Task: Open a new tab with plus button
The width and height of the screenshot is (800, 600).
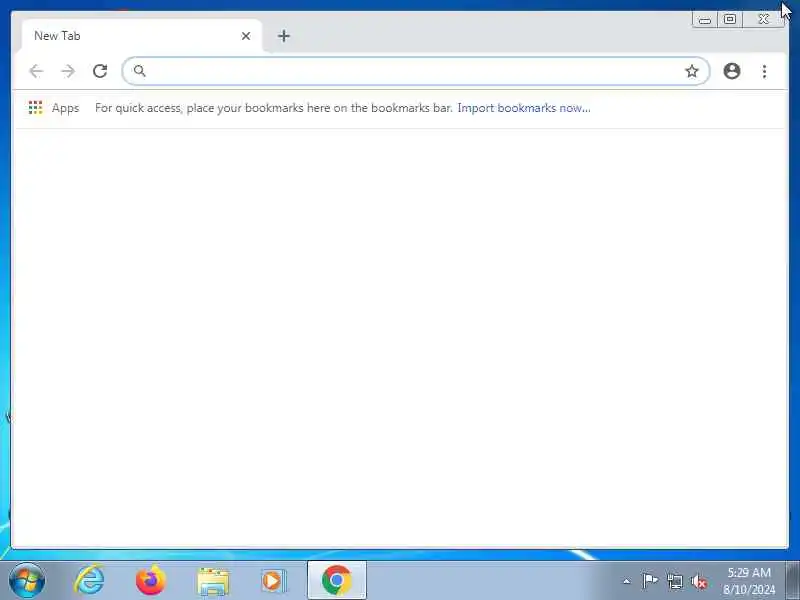Action: point(284,36)
